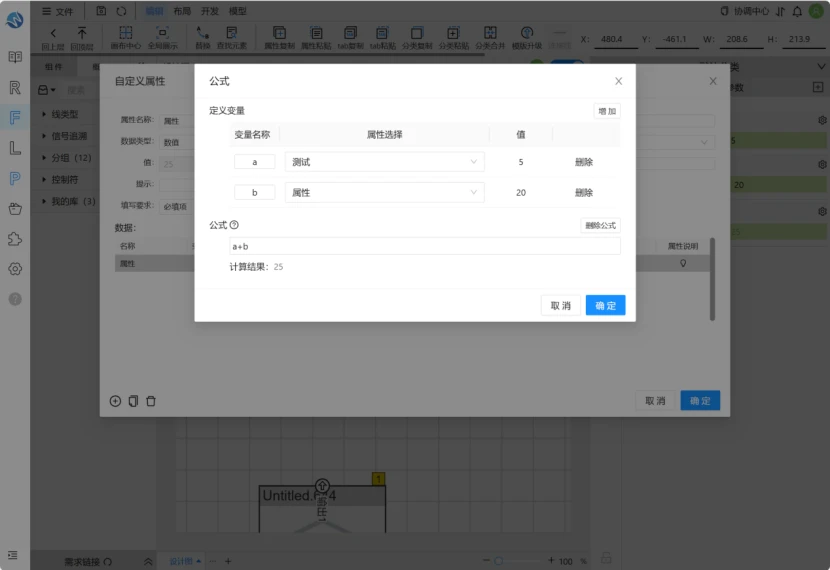
Task: Click the copy icon in 自定义属性 dialog
Action: (x=133, y=401)
